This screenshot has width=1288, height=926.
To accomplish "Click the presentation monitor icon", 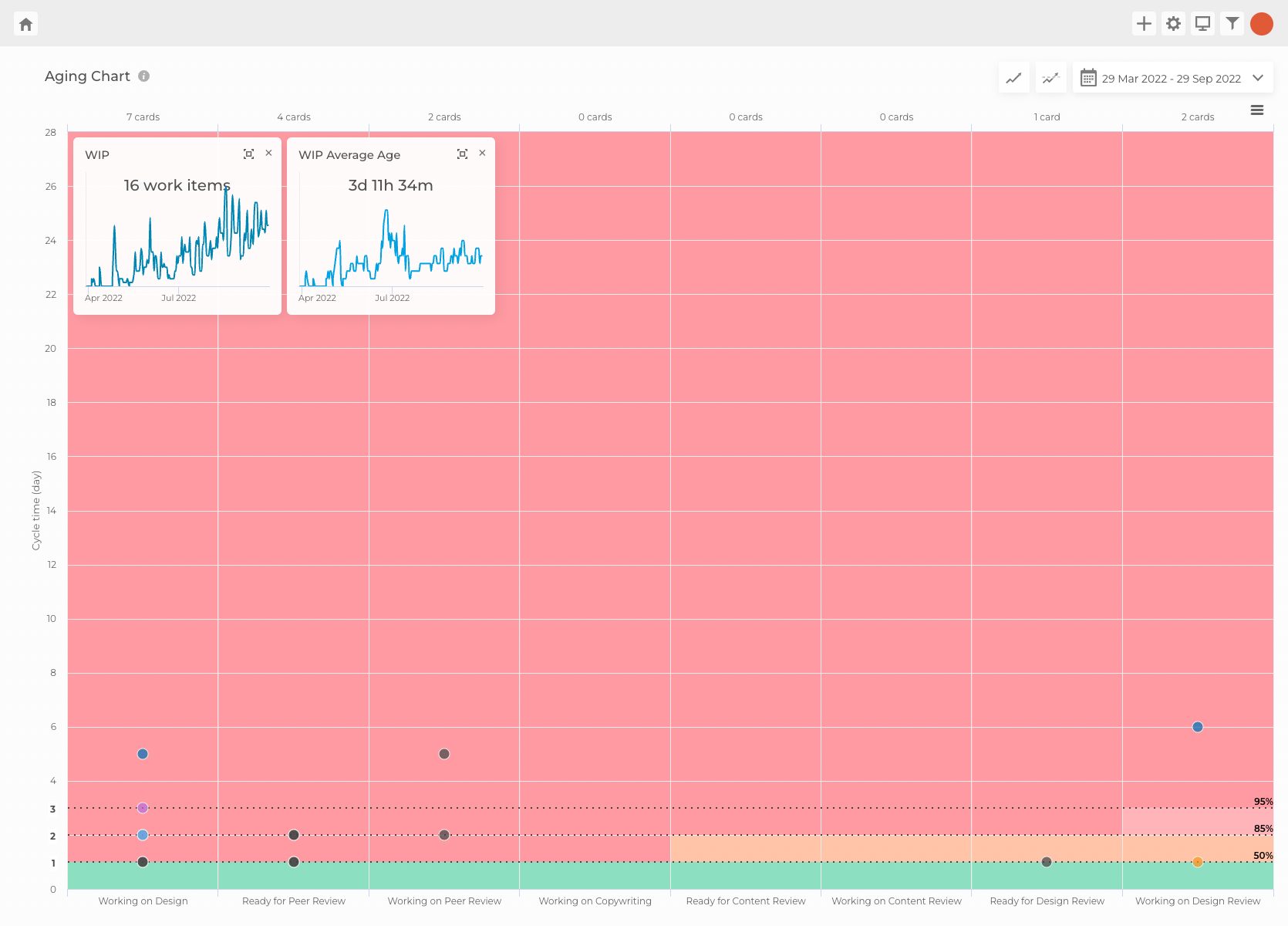I will point(1202,24).
